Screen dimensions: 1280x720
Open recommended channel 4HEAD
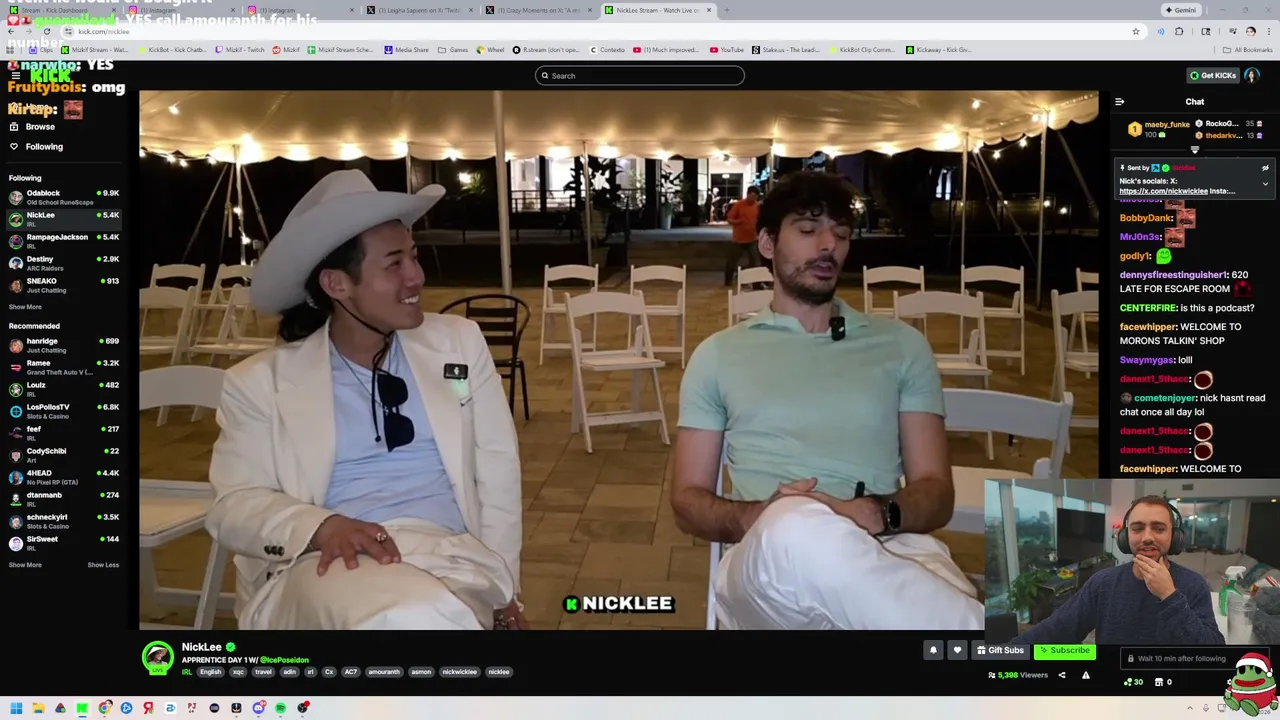64,477
